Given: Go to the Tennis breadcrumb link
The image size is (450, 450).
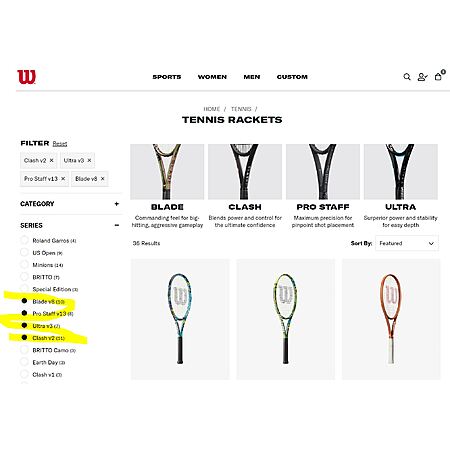Looking at the screenshot, I should pos(241,109).
